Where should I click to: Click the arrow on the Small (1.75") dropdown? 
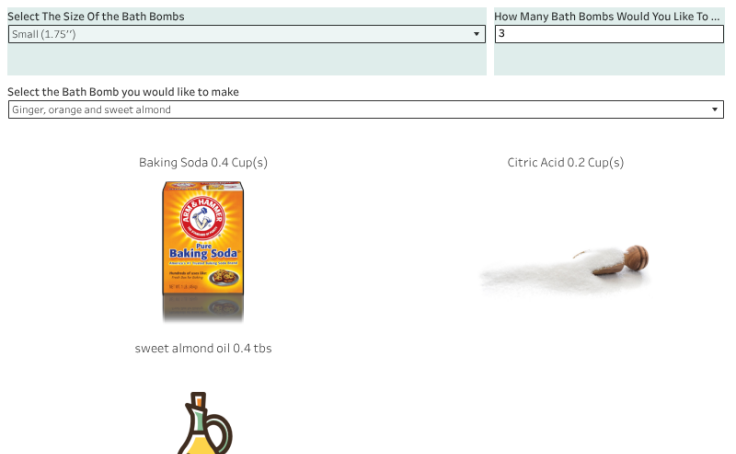coord(476,34)
